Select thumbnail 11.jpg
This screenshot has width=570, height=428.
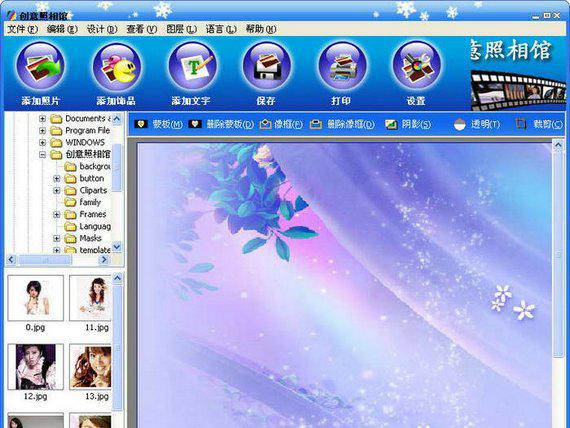pos(90,298)
